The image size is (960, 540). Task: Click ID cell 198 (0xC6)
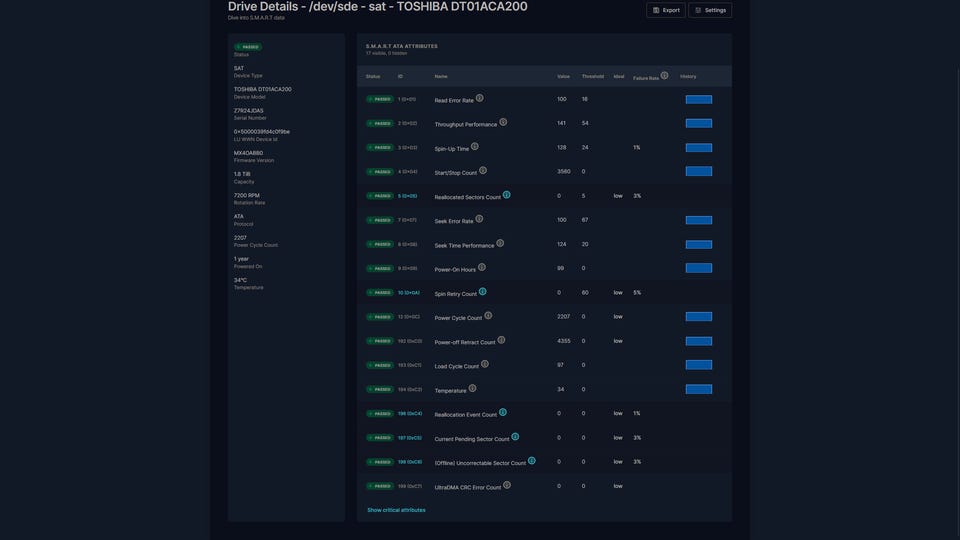410,462
